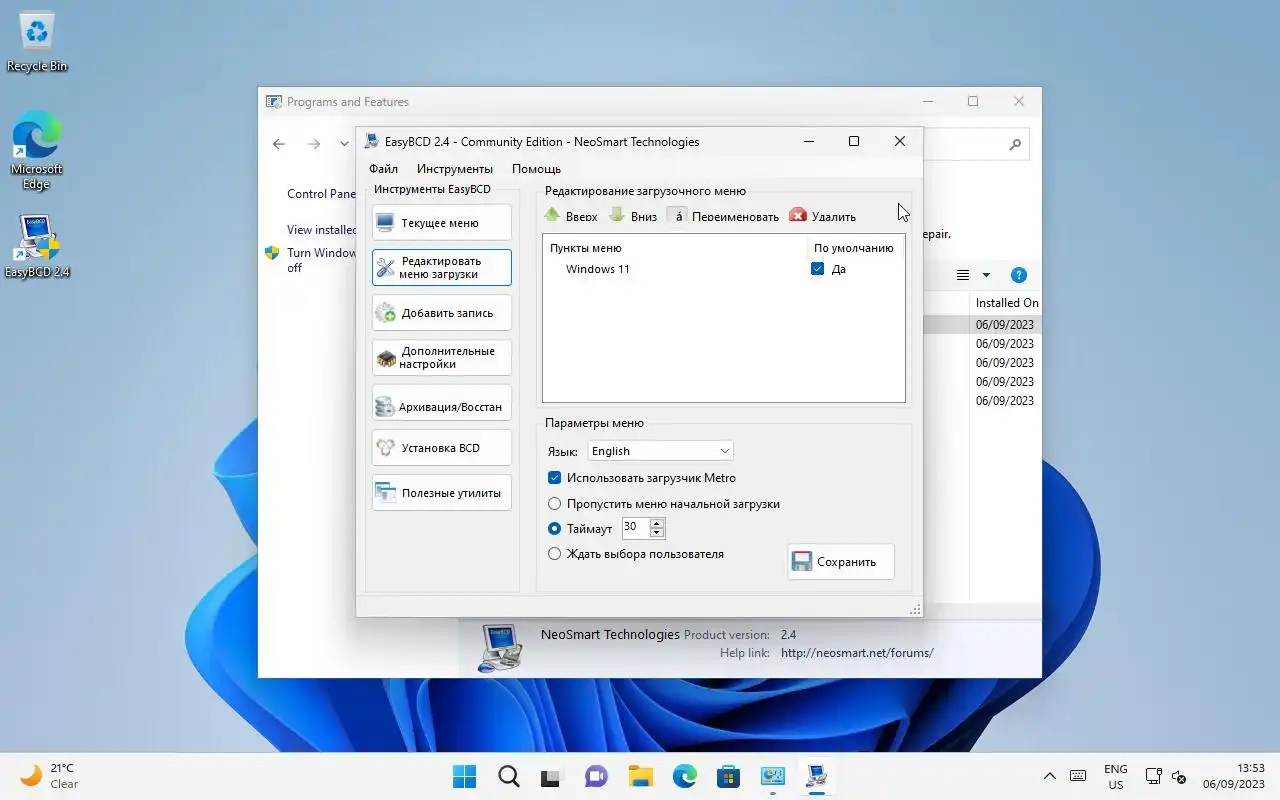Delete entry with Удалить

coord(823,216)
